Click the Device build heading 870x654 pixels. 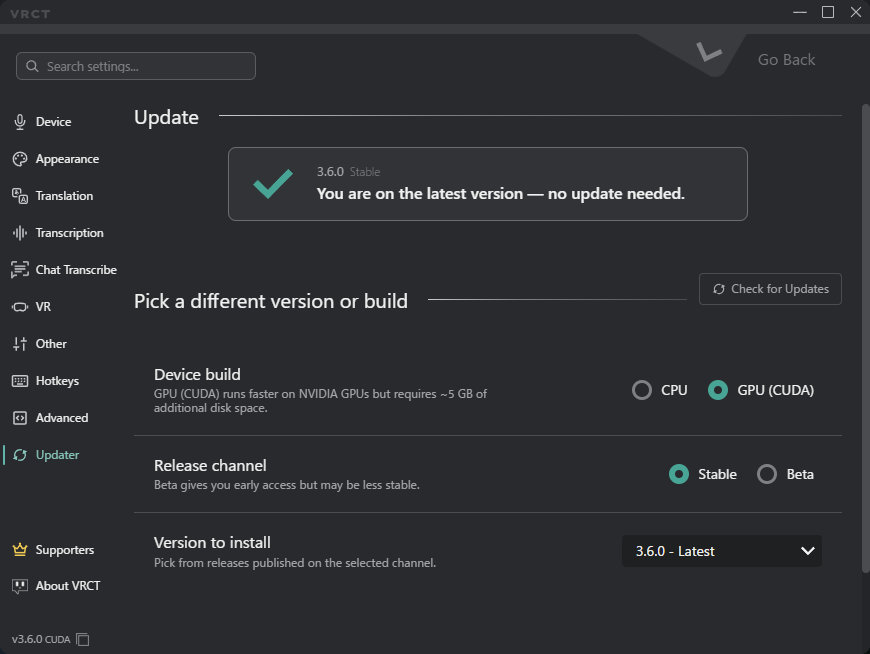[x=198, y=374]
